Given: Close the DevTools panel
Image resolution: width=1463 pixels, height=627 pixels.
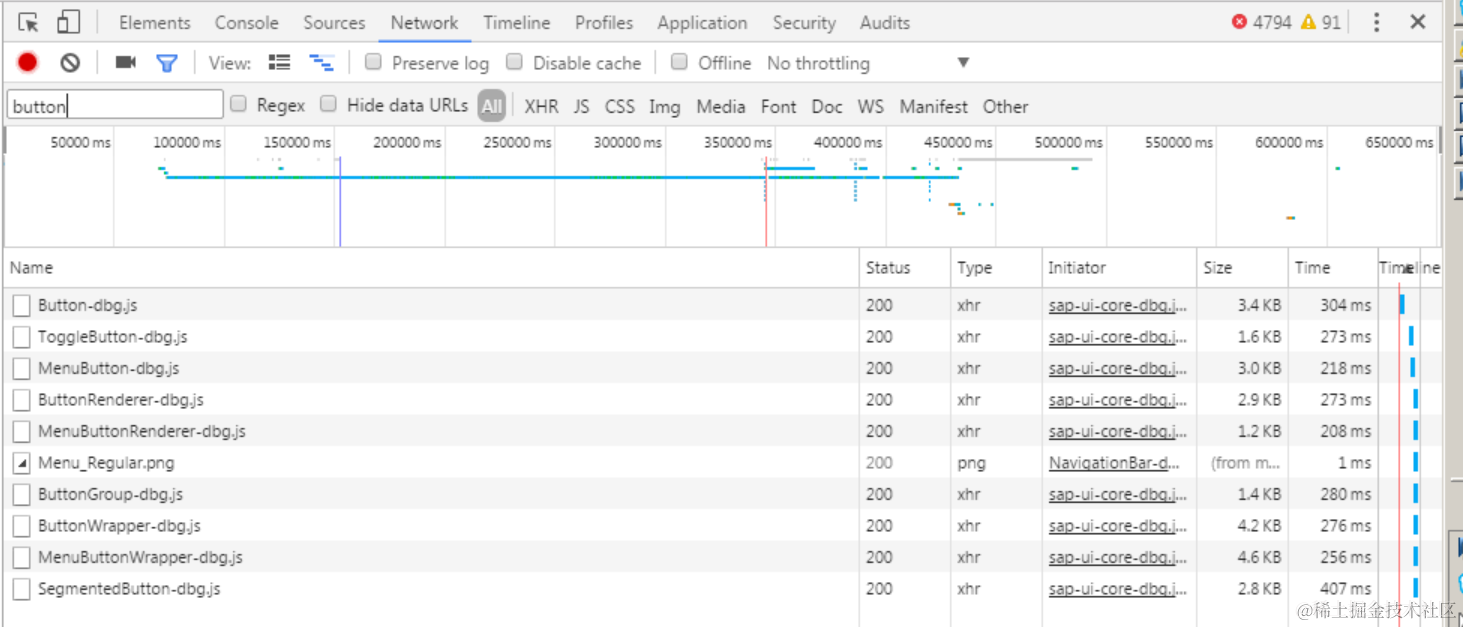Looking at the screenshot, I should [1418, 22].
